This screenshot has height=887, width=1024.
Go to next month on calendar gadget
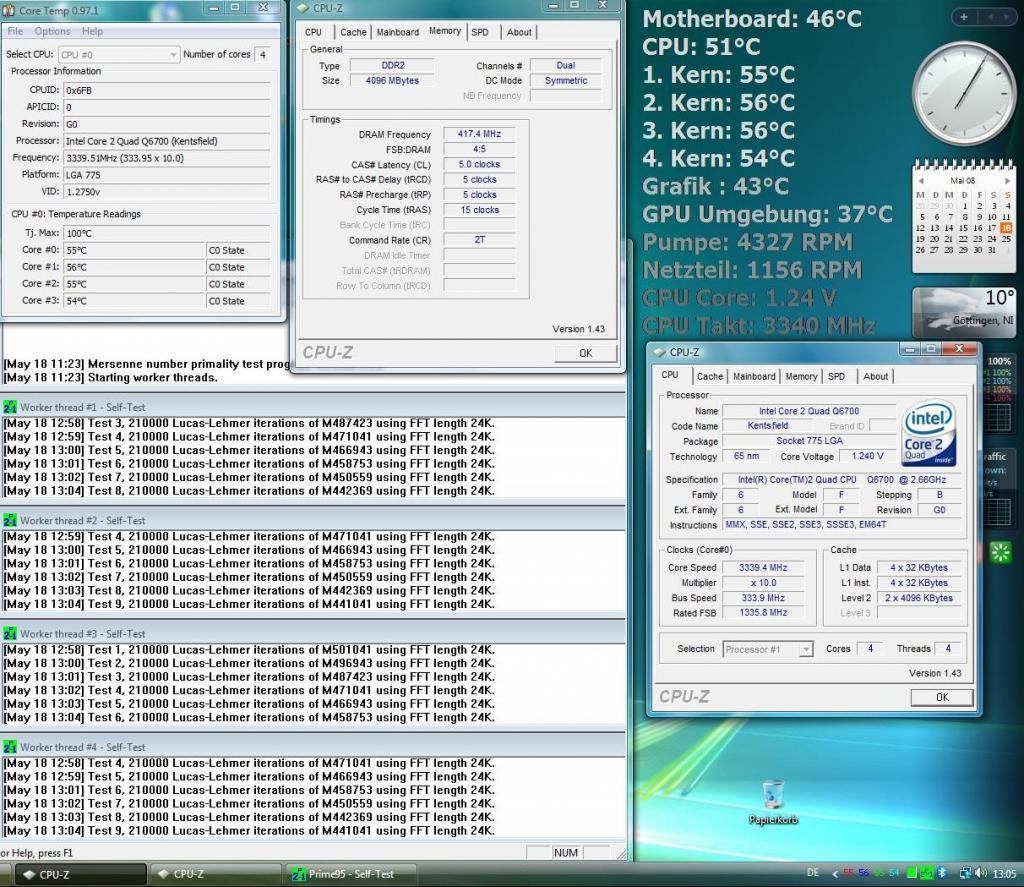pos(1007,181)
